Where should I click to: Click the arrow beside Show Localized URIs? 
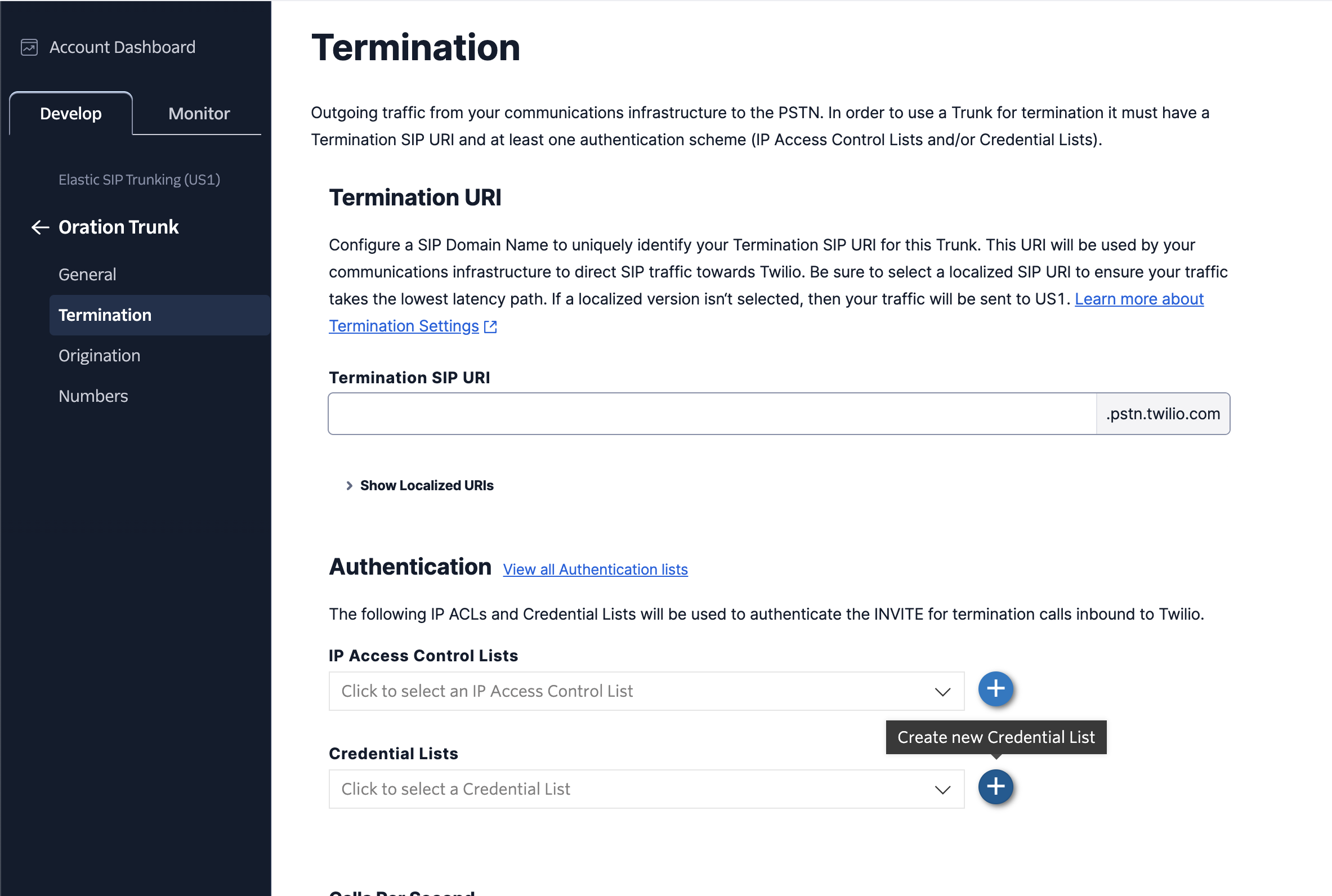(349, 486)
